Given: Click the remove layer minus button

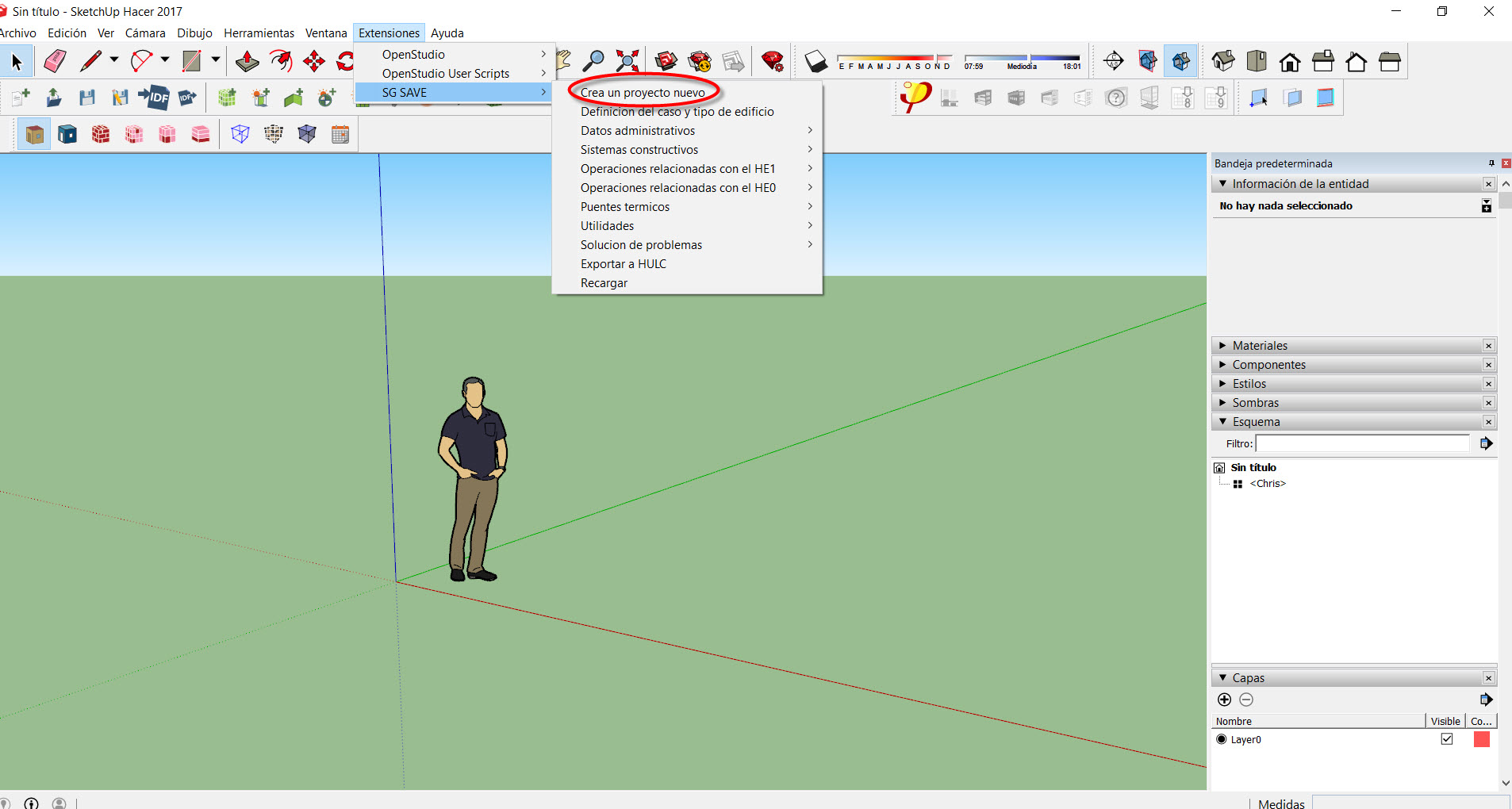Looking at the screenshot, I should 1246,700.
